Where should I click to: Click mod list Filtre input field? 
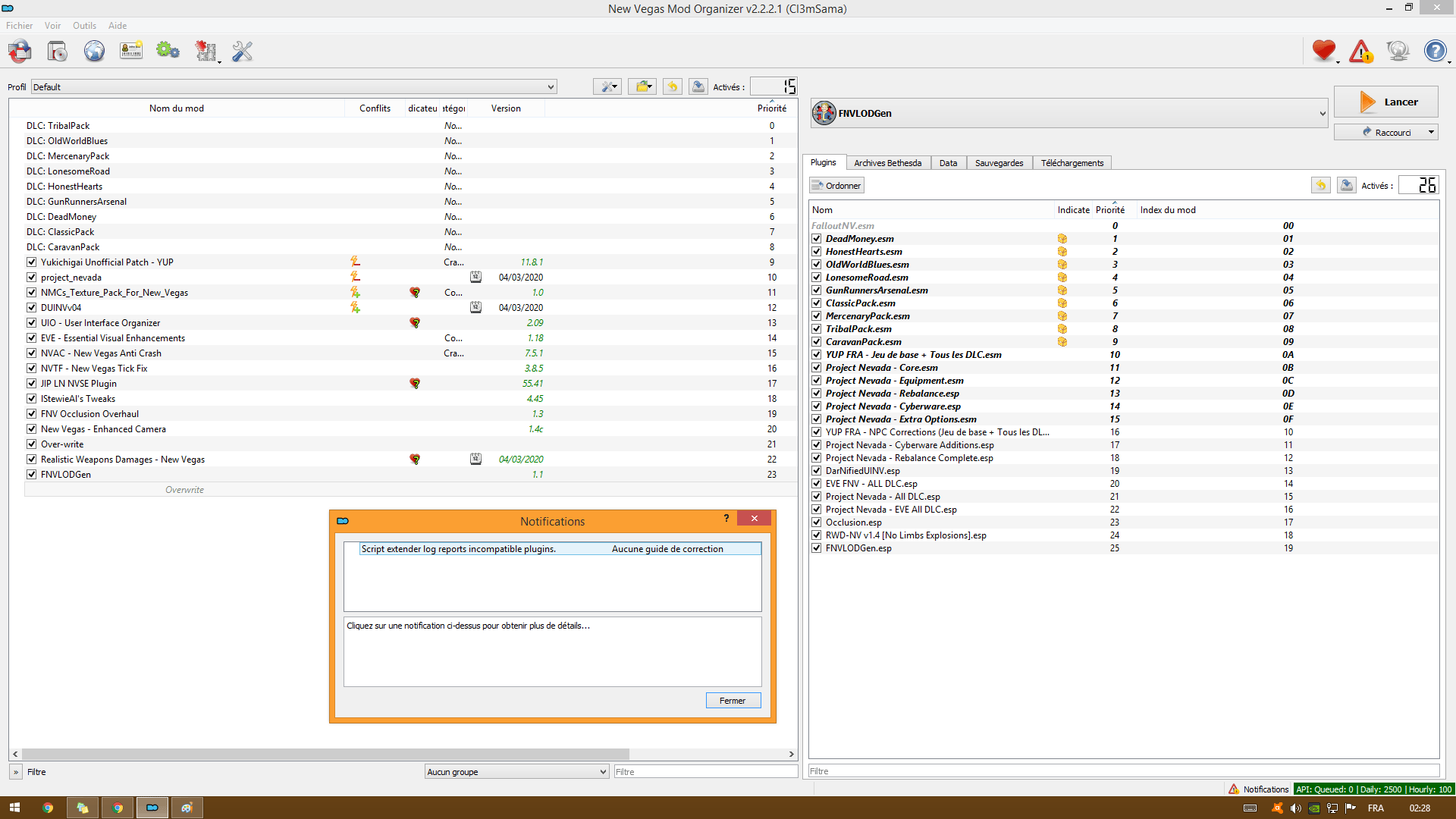point(705,772)
